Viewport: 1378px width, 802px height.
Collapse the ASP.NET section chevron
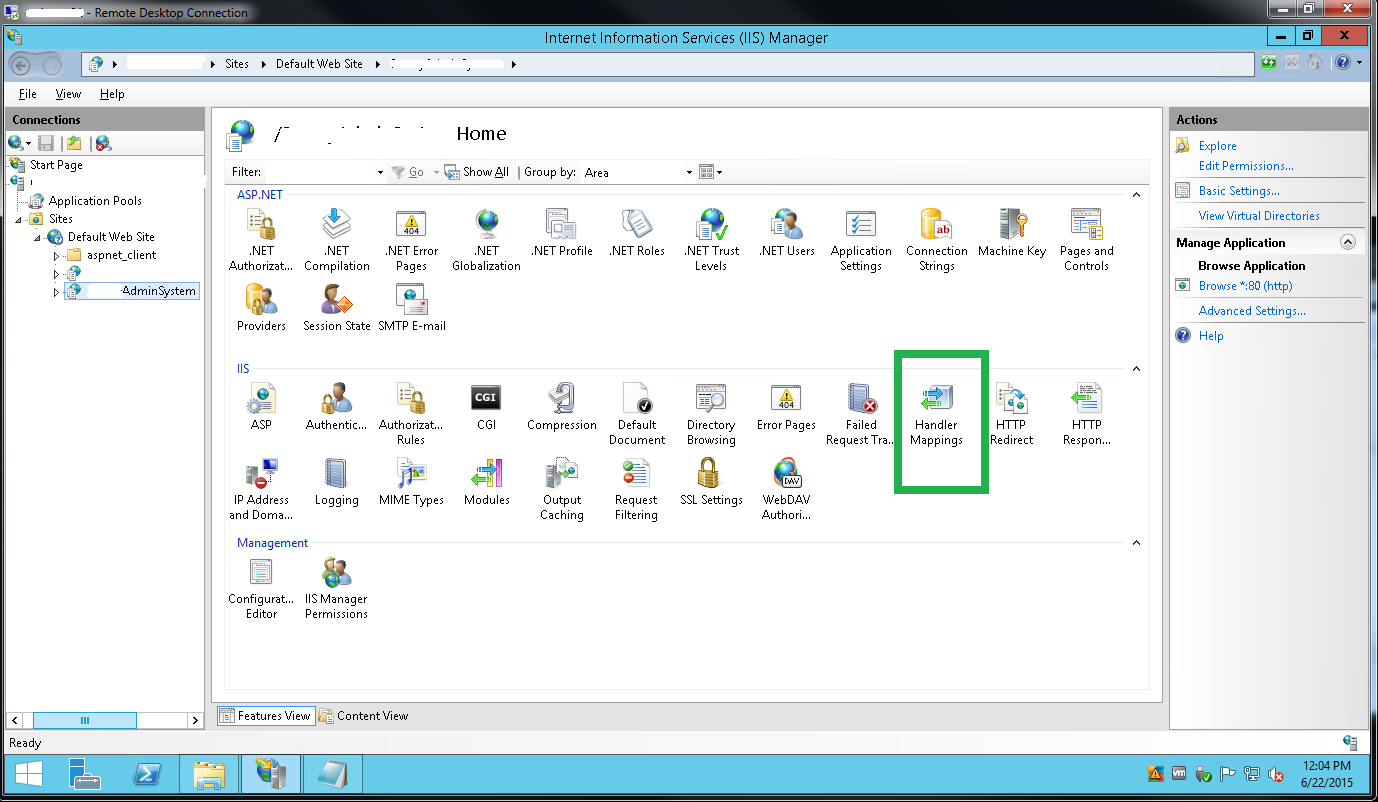coord(1136,195)
